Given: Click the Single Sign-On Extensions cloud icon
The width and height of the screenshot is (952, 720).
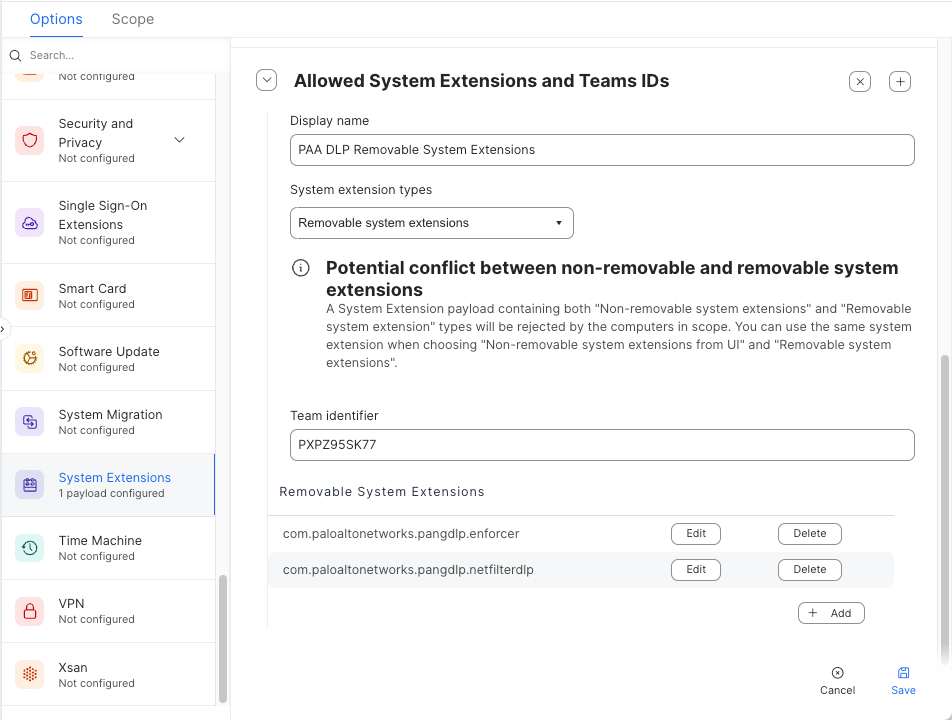Looking at the screenshot, I should tap(29, 222).
